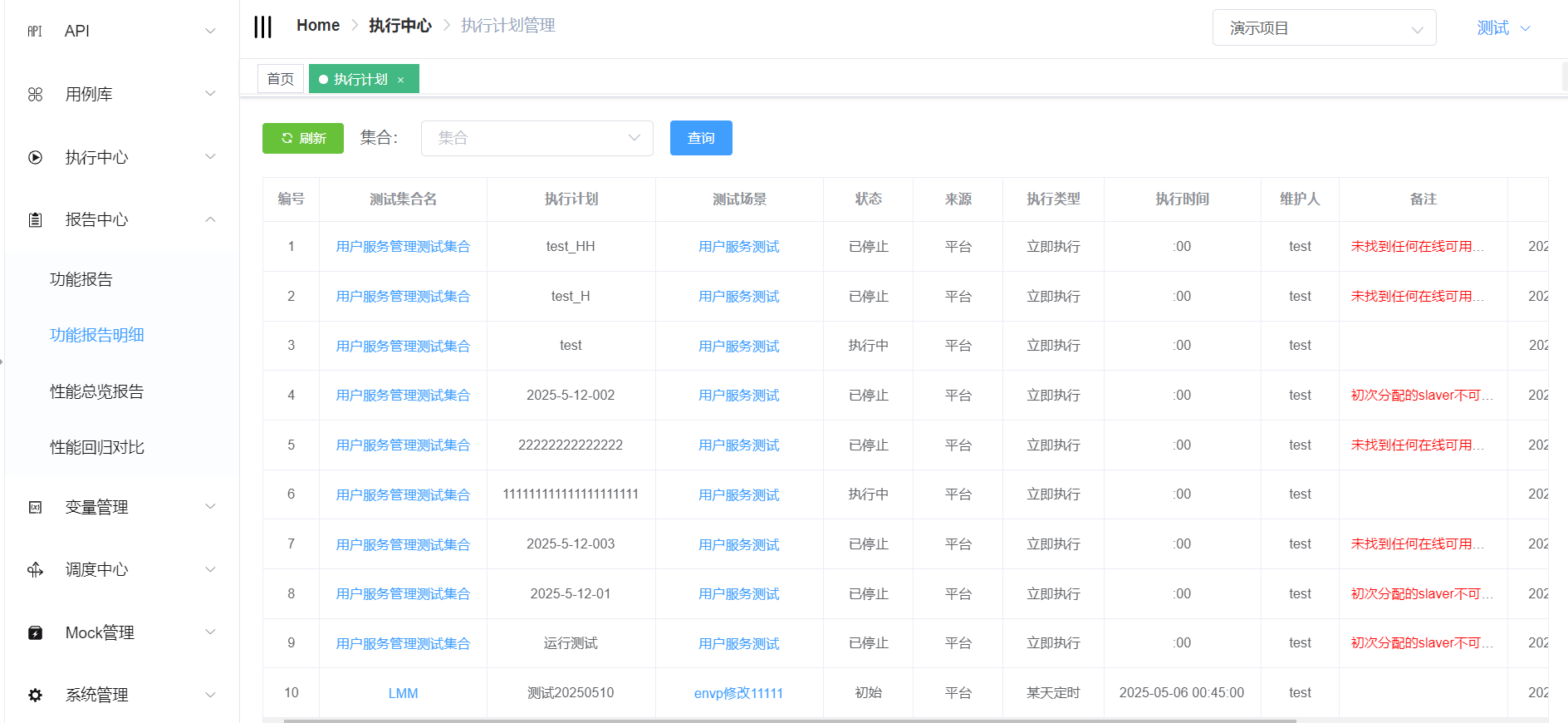Viewport: 1568px width, 723px height.
Task: Switch to the 首页 tab
Action: (x=281, y=79)
